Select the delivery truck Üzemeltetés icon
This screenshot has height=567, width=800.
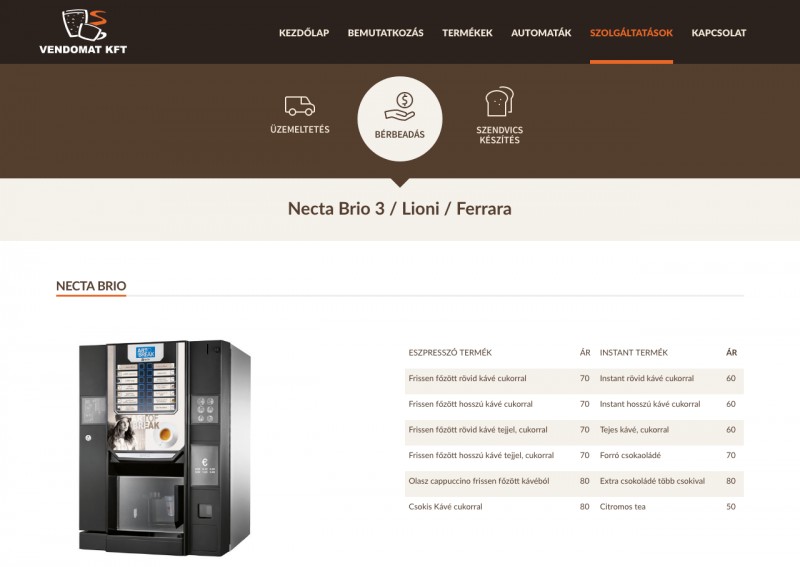[x=299, y=106]
